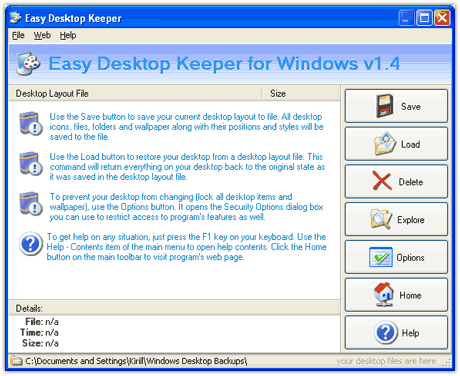Click the 'Use the Save button' instruction text
This screenshot has height=376, width=460.
[186, 127]
